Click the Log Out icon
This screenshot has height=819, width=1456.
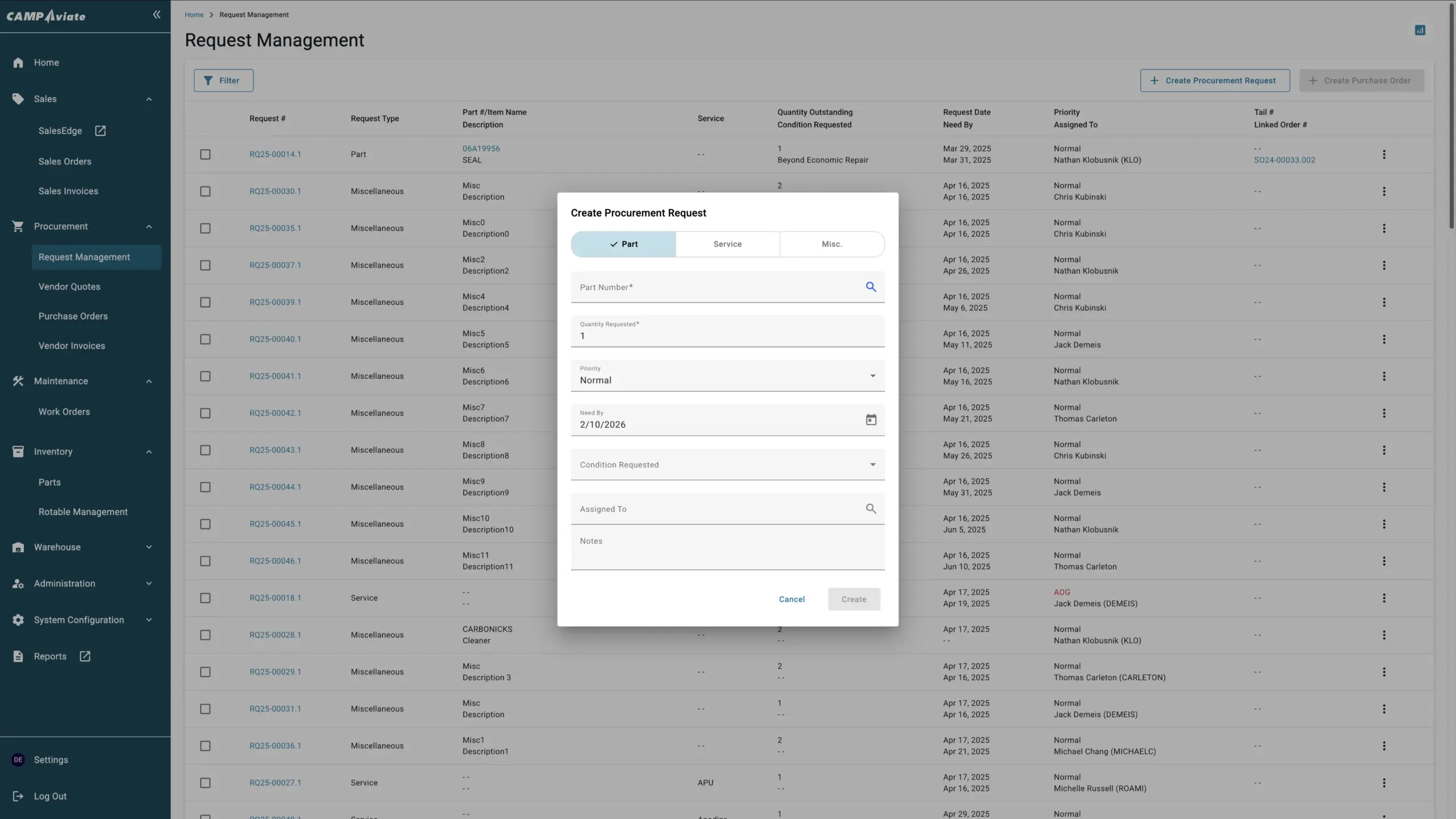[18, 796]
